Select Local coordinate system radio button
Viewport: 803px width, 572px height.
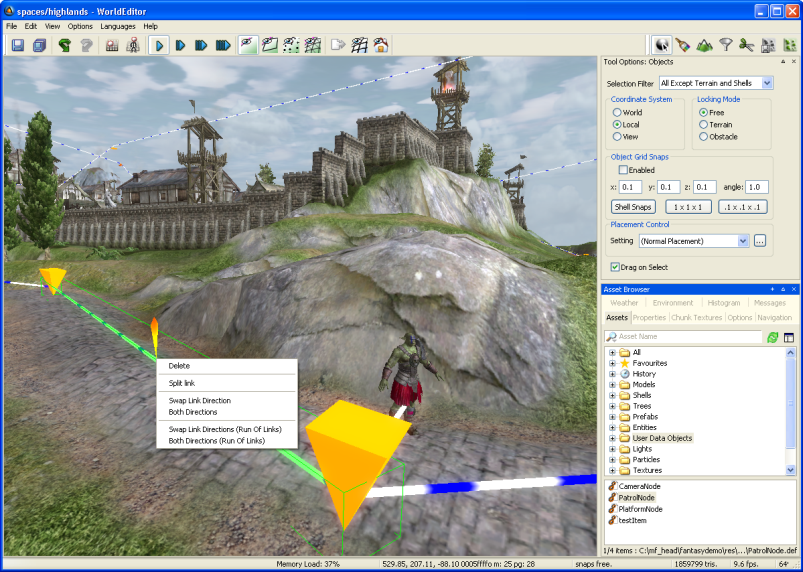click(x=617, y=124)
